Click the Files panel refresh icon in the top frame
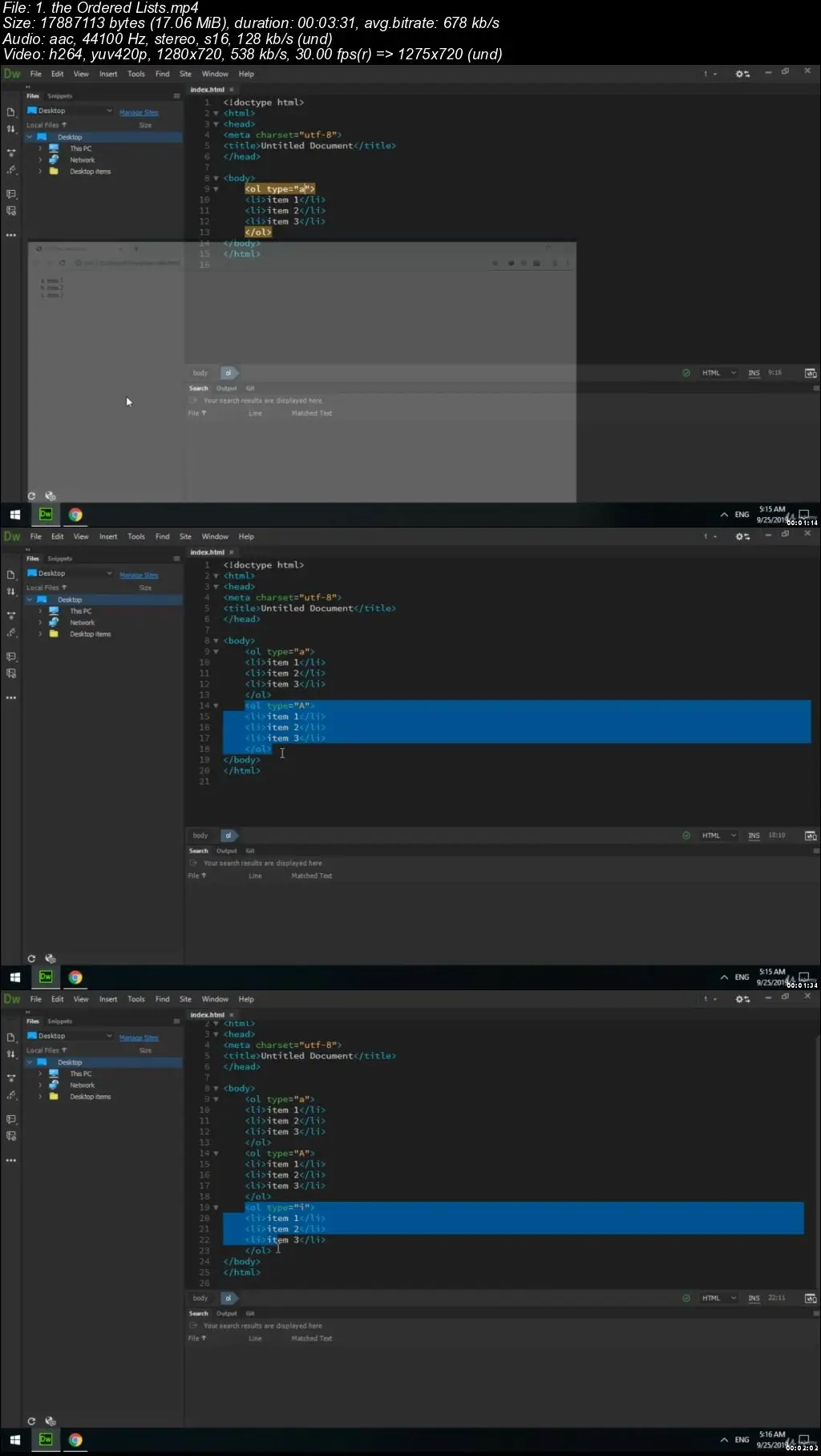The image size is (821, 1456). 31,496
